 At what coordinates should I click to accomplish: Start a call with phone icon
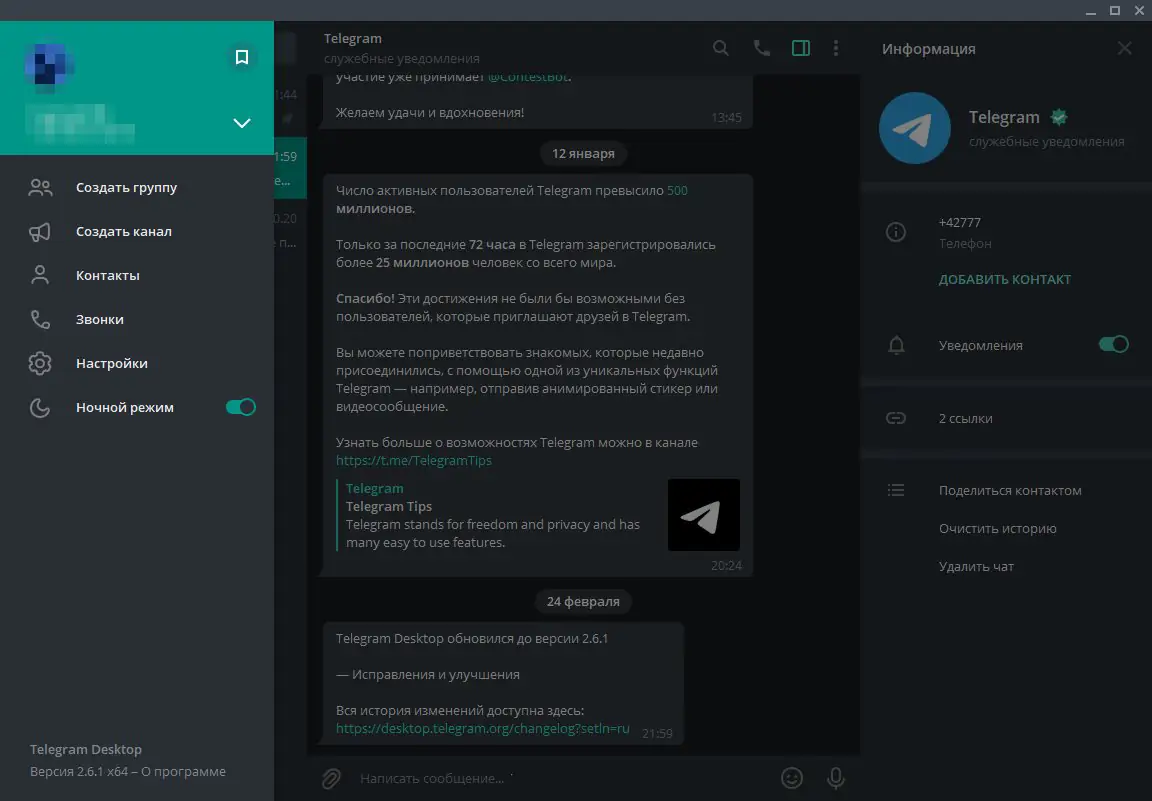[x=762, y=49]
